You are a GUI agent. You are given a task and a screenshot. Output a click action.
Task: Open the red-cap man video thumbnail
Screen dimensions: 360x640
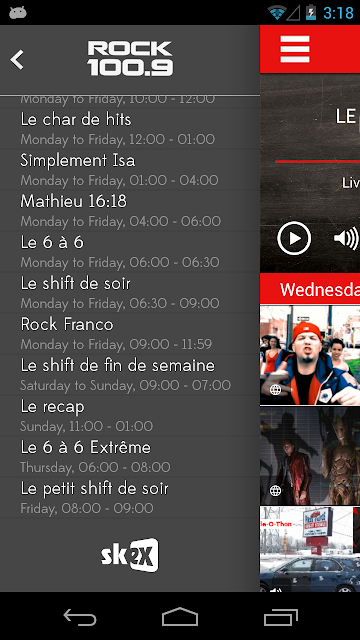[310, 355]
